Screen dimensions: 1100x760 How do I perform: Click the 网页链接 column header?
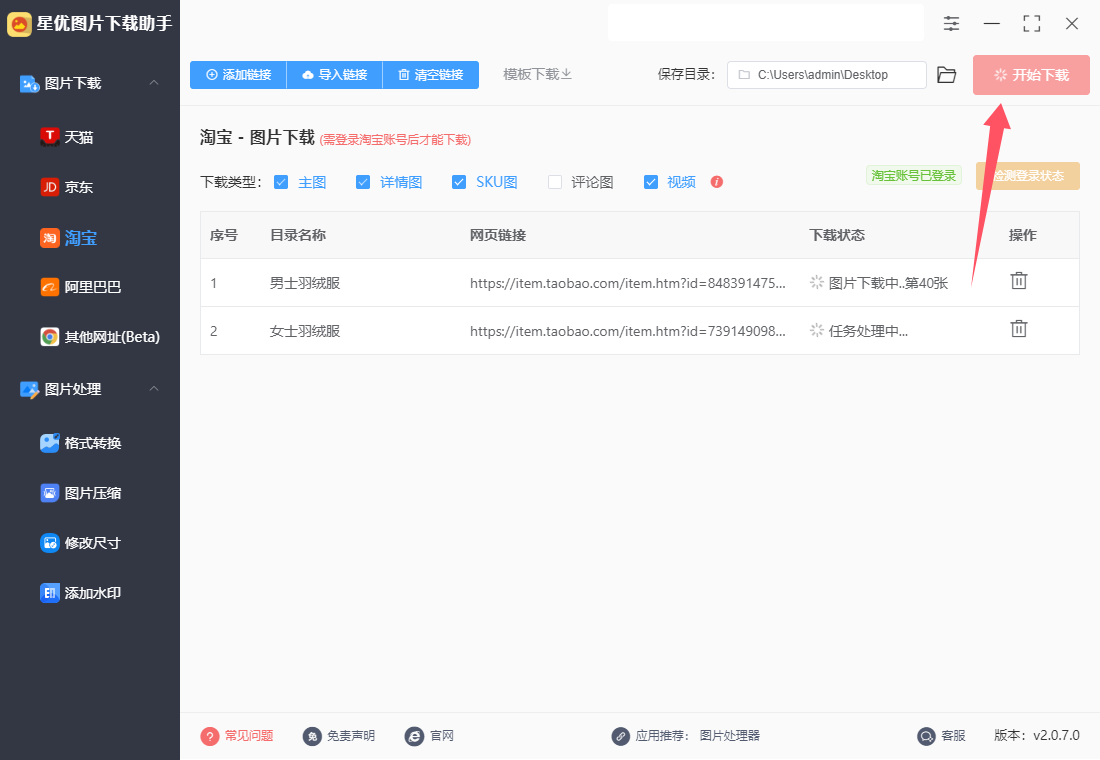498,235
